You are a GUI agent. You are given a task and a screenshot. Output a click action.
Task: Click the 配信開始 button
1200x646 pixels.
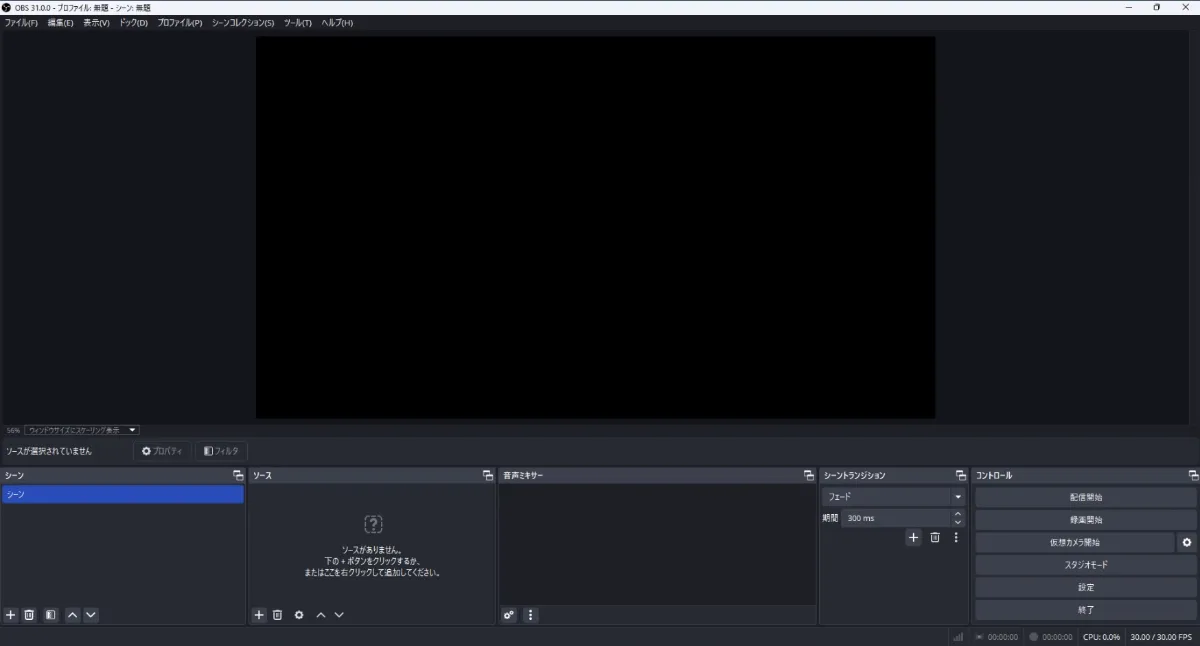tap(1085, 497)
